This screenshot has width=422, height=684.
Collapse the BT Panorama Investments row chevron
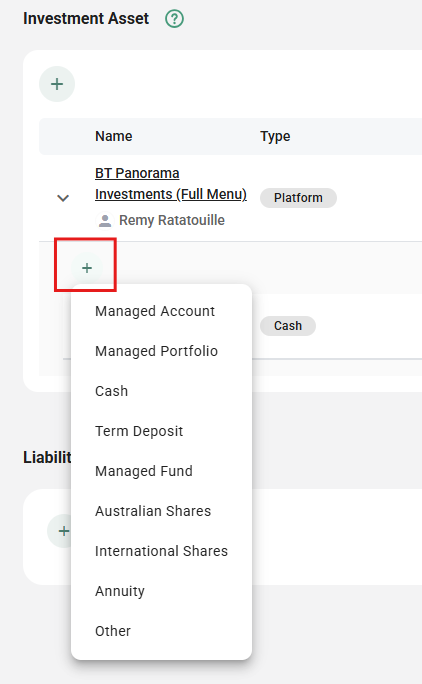[63, 198]
